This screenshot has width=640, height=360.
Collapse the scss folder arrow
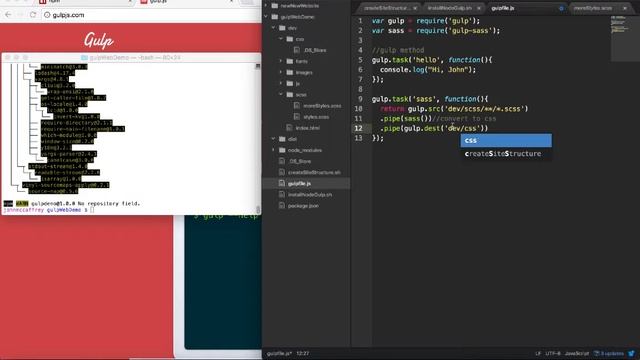[x=281, y=94]
